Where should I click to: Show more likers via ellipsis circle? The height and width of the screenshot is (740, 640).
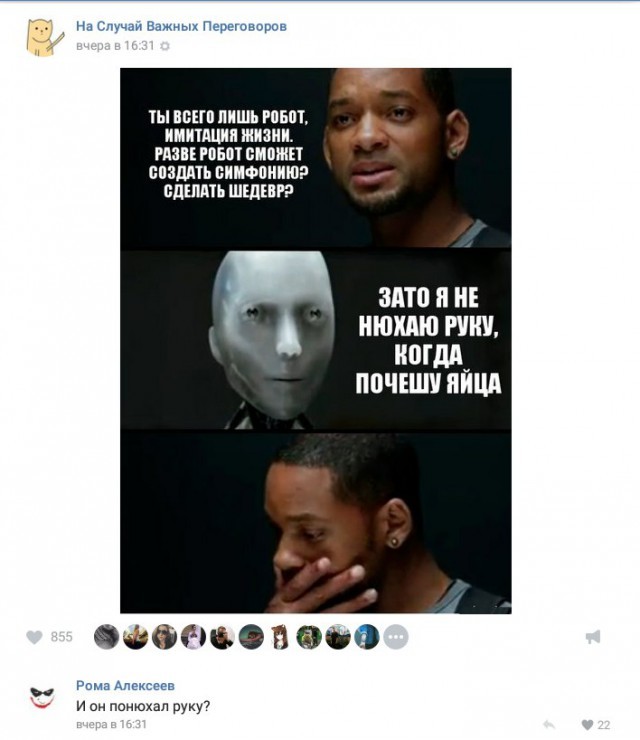[x=396, y=637]
